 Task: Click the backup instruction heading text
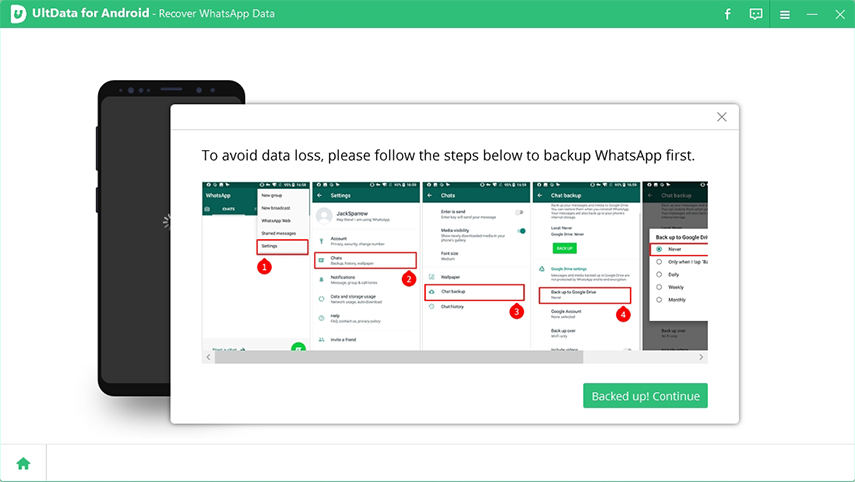coord(448,156)
